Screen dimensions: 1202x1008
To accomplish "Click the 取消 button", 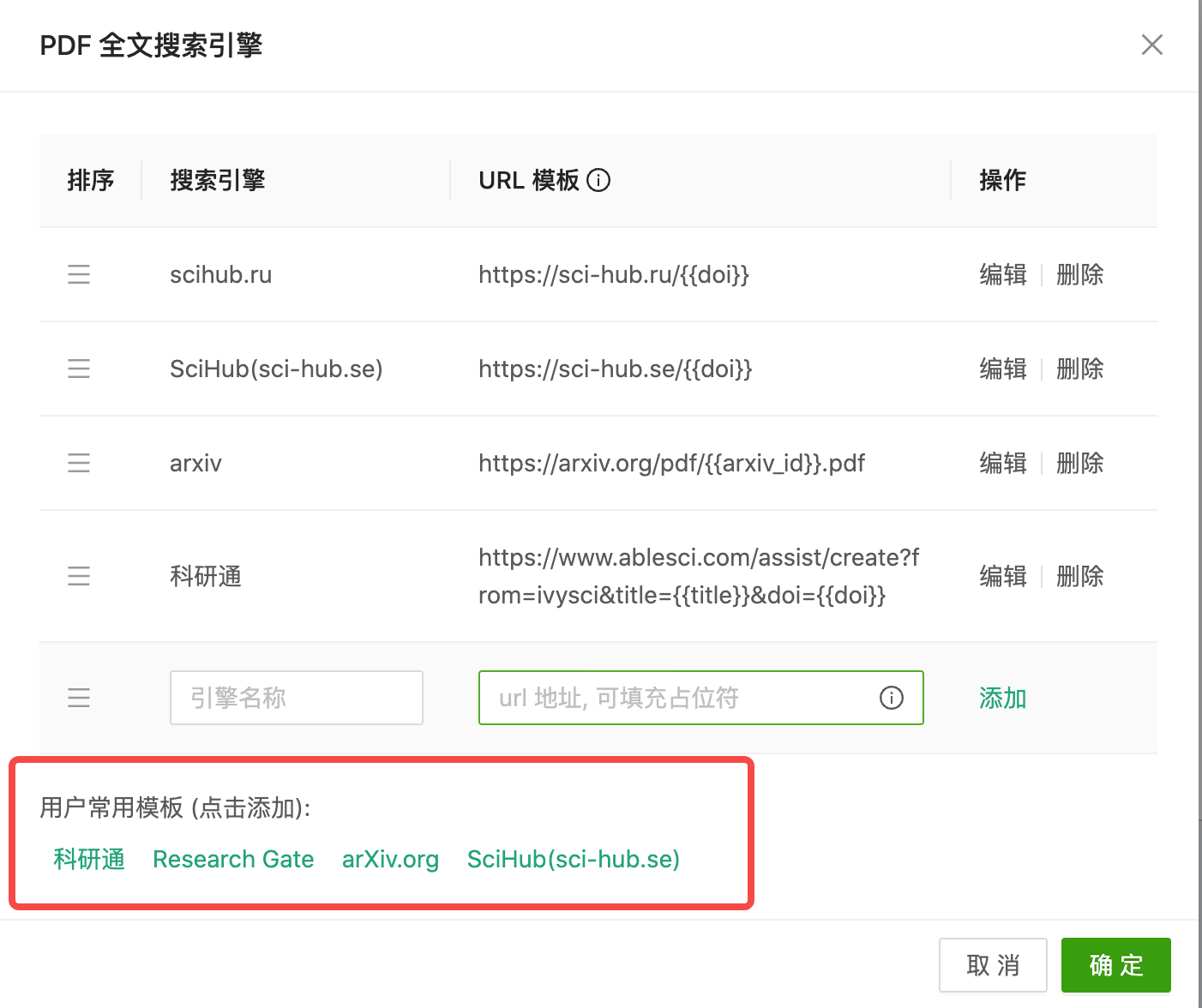I will point(993,965).
